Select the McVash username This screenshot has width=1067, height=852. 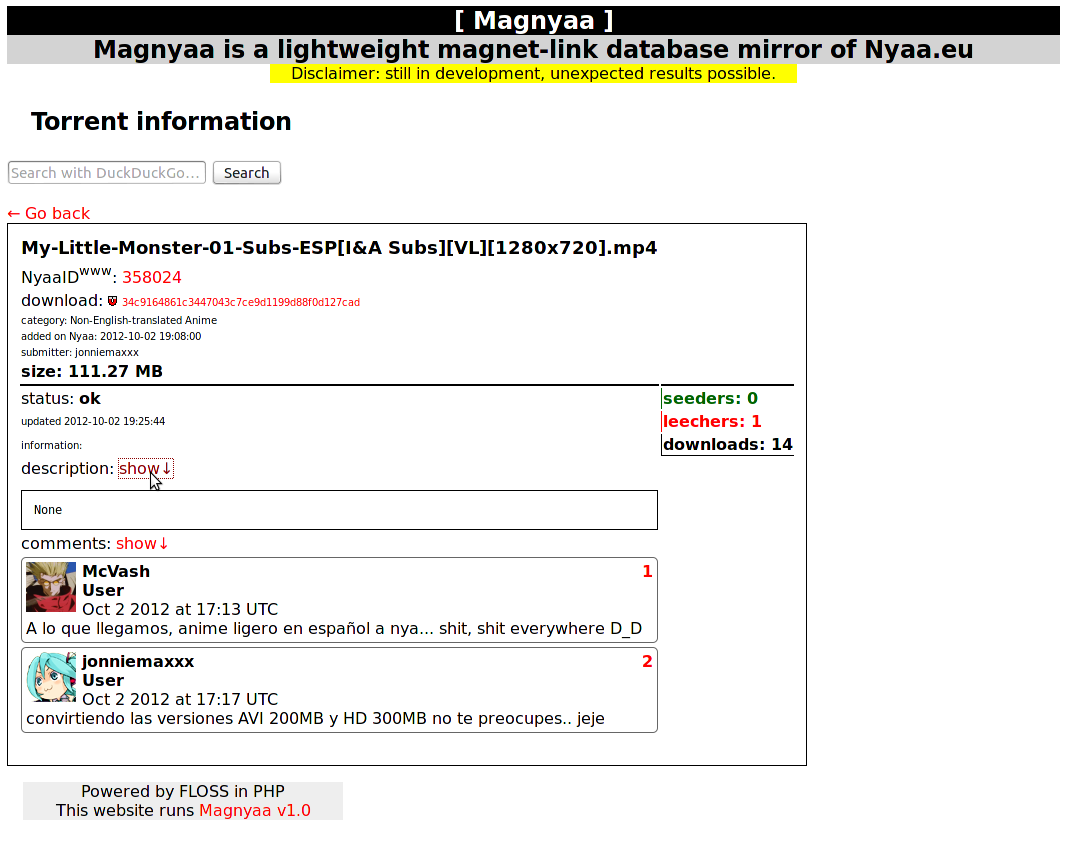click(116, 572)
